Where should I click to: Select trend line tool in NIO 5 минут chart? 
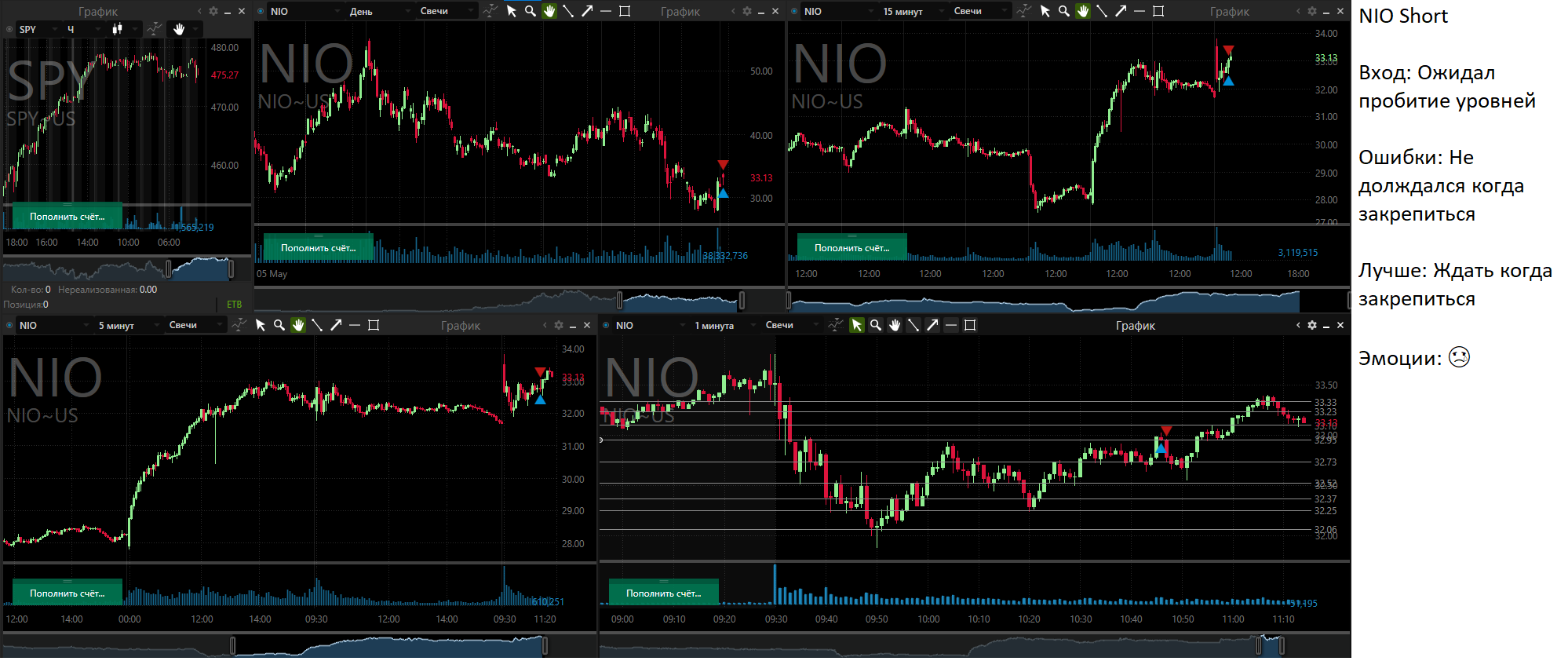point(317,325)
